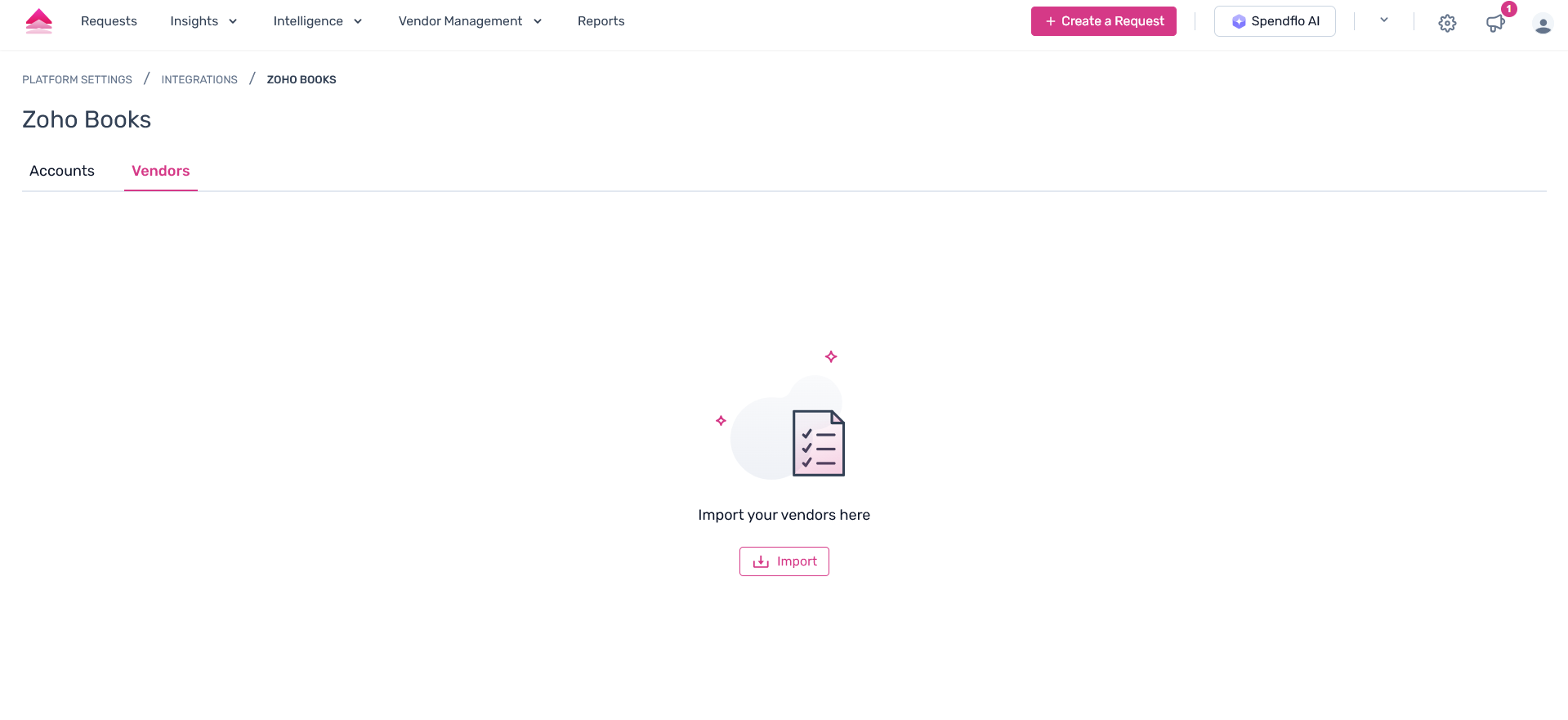Select the Vendors tab

(x=160, y=171)
